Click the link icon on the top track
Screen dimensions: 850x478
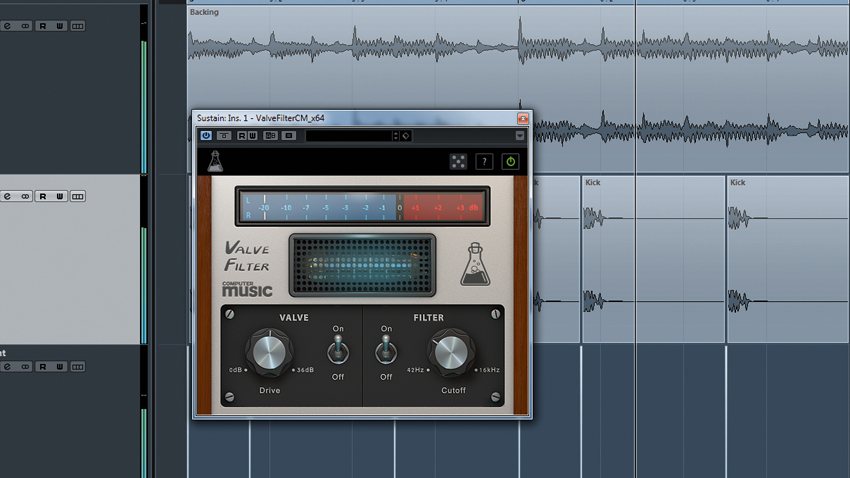(25, 26)
